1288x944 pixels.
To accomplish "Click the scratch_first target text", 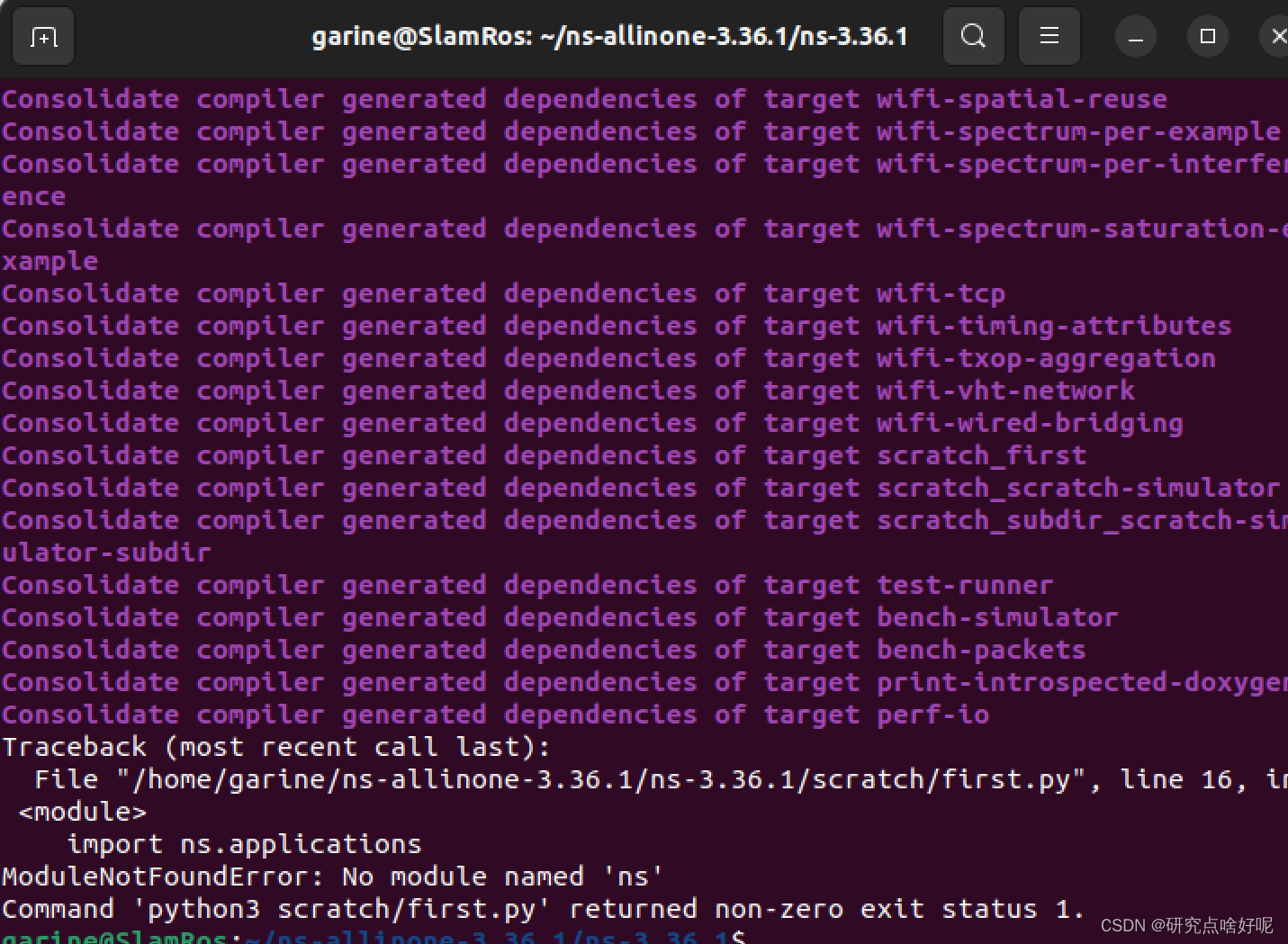I will coord(981,455).
